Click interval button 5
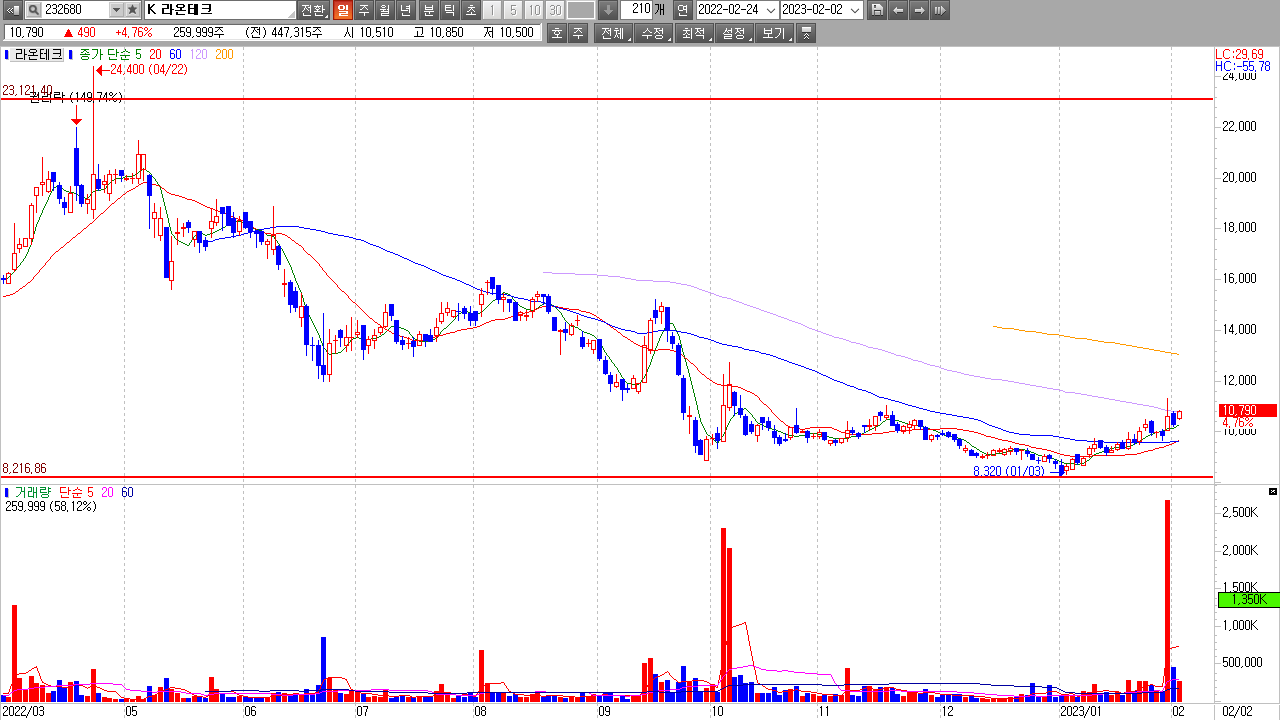1280x720 pixels. point(512,10)
